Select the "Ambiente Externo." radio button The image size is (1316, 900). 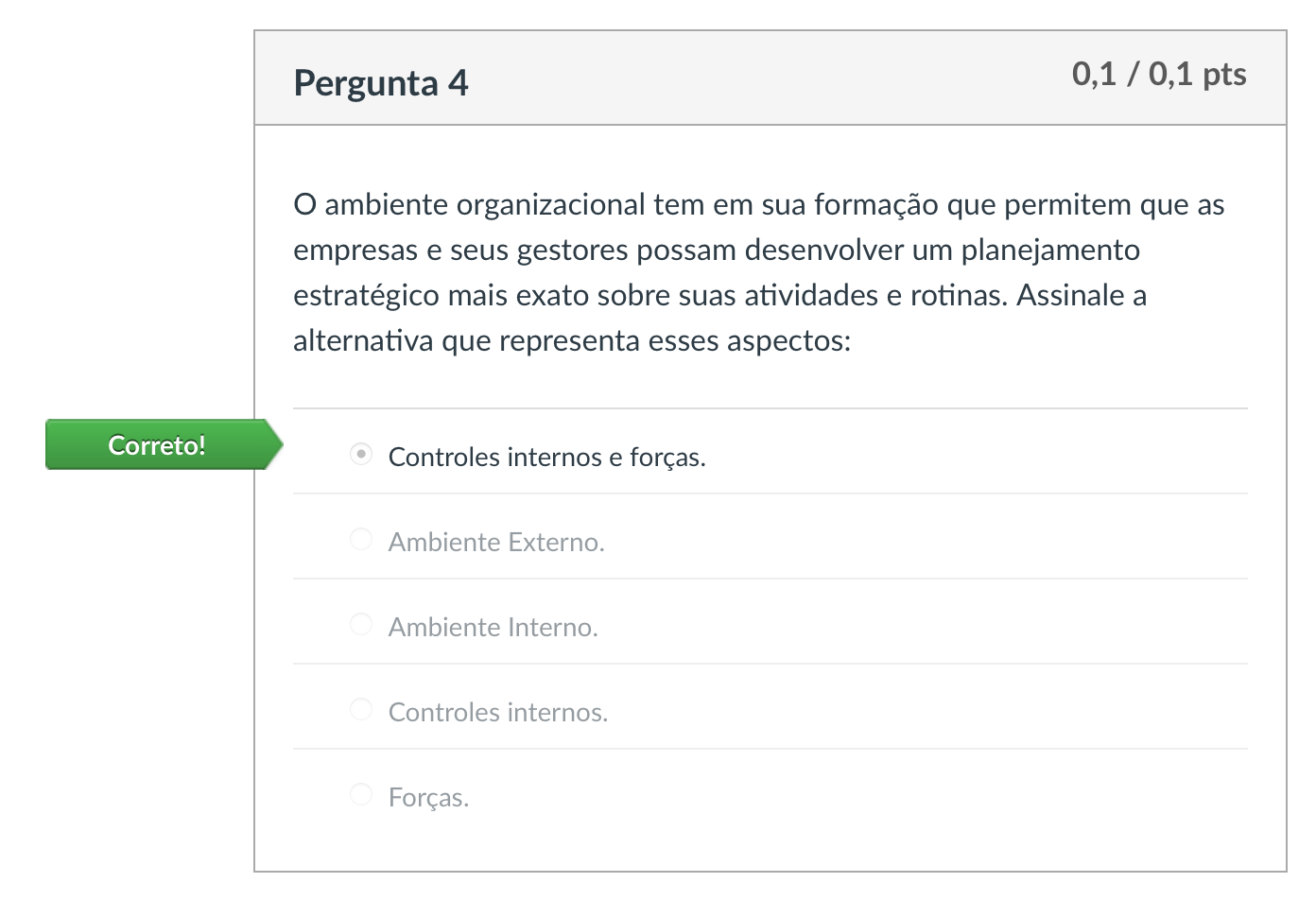(x=361, y=540)
